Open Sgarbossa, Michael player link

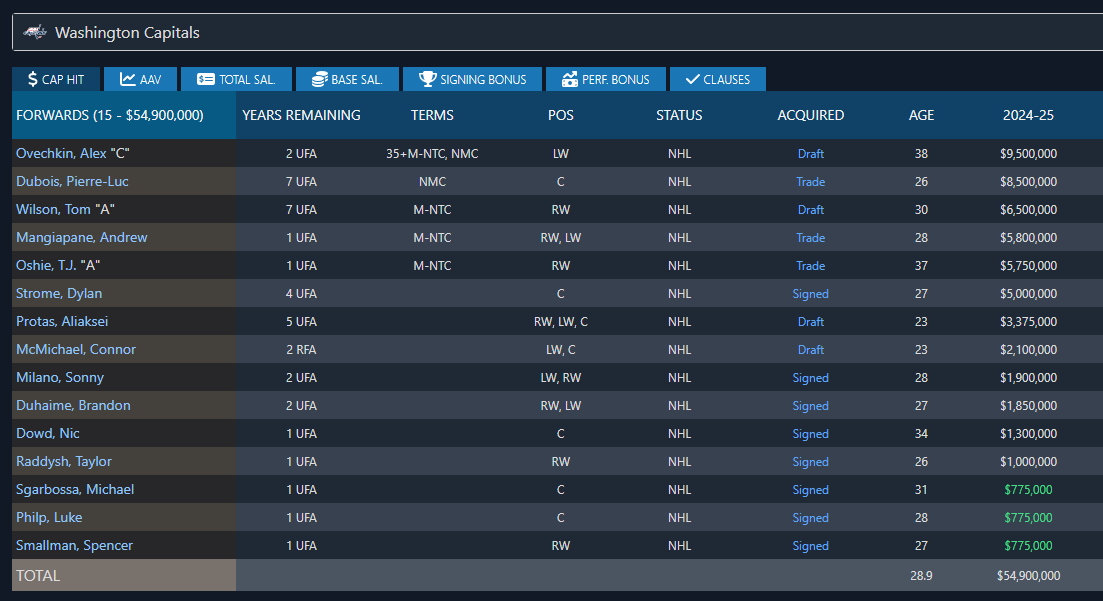pos(75,490)
